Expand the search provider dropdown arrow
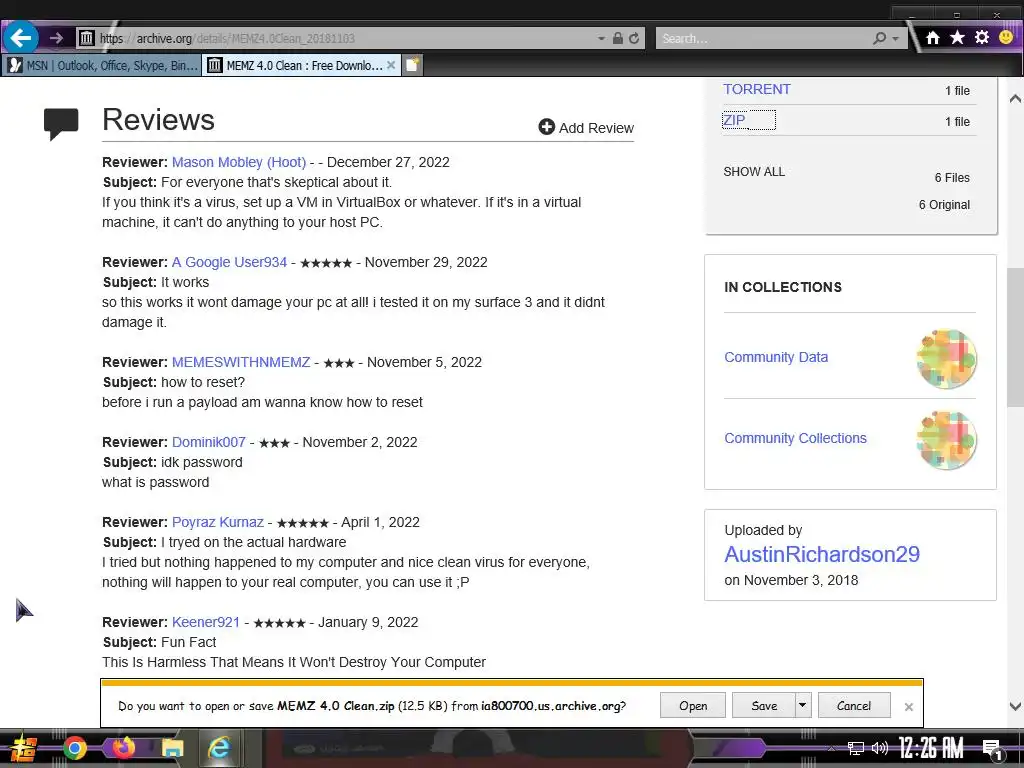This screenshot has height=768, width=1024. pyautogui.click(x=895, y=39)
